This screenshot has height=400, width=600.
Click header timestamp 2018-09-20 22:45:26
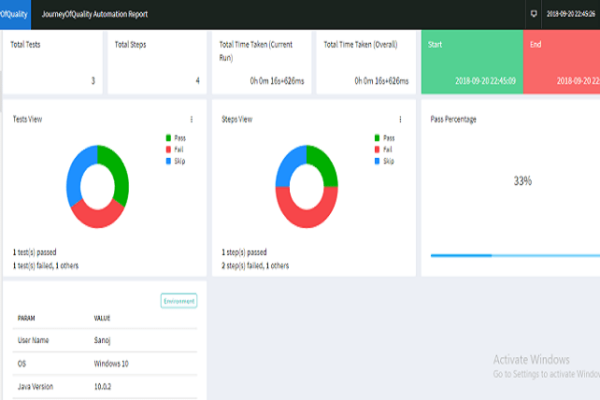coord(571,14)
